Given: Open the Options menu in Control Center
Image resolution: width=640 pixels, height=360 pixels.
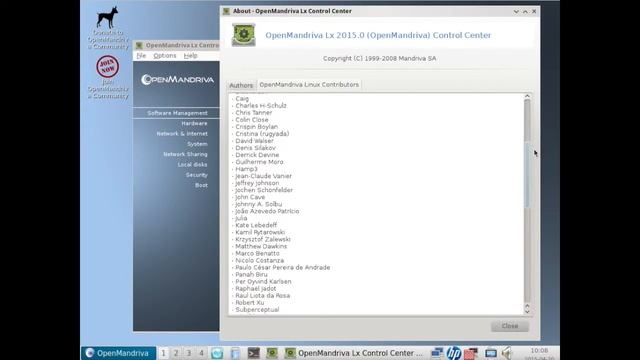Looking at the screenshot, I should pos(165,56).
